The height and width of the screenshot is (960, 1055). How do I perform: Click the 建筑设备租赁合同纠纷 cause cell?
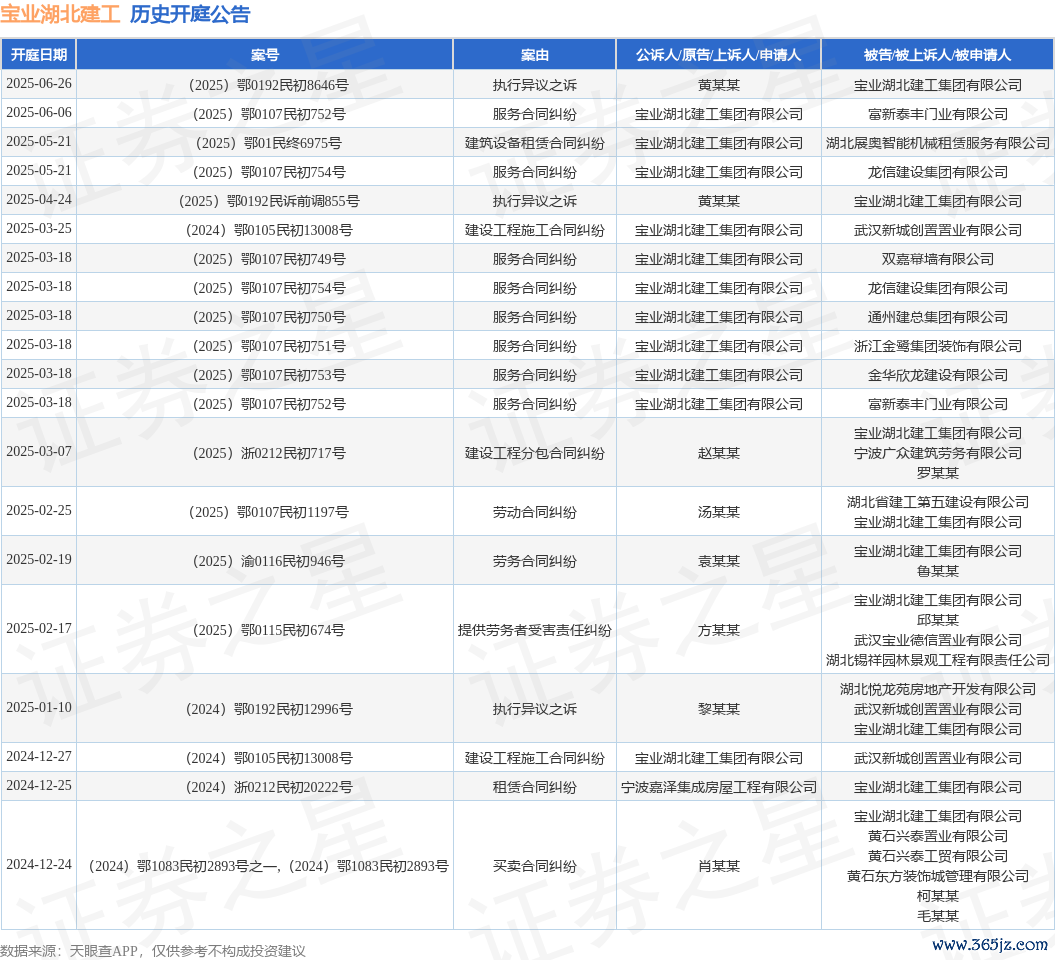click(535, 143)
